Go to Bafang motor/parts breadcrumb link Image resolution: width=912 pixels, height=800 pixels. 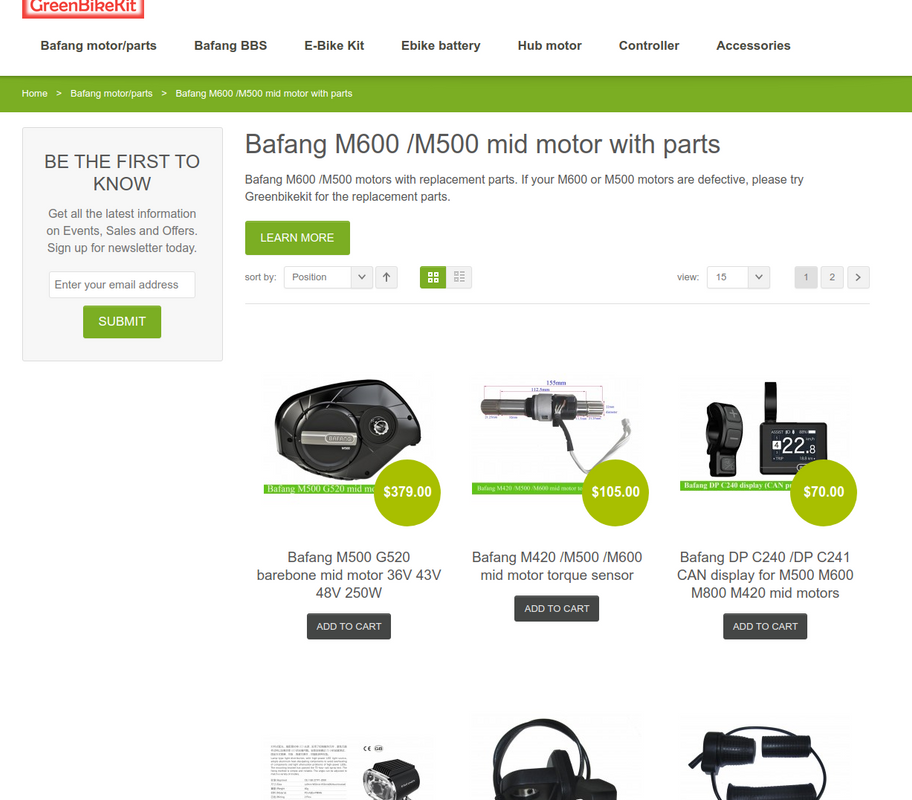(x=111, y=94)
